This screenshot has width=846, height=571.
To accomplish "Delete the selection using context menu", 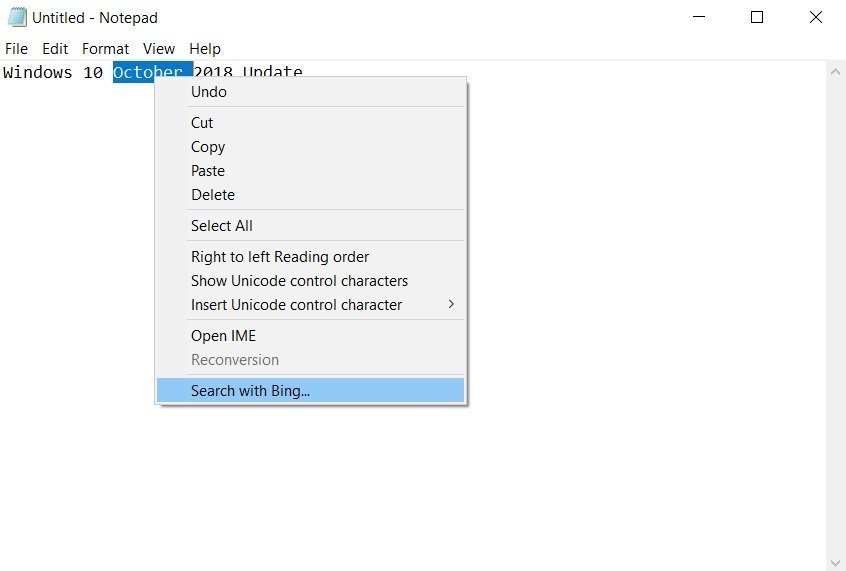I will (x=213, y=195).
